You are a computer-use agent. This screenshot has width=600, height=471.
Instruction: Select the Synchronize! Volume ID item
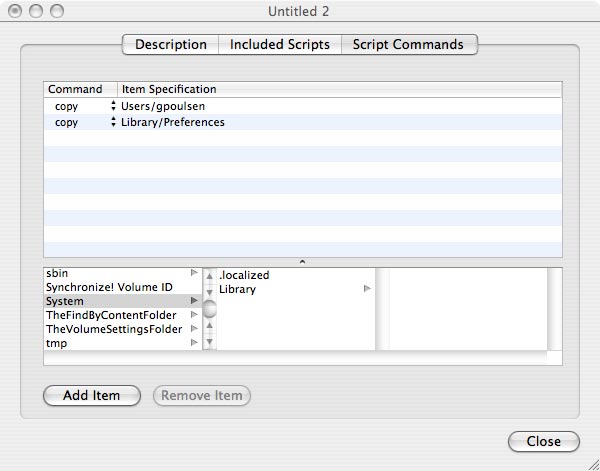point(102,287)
